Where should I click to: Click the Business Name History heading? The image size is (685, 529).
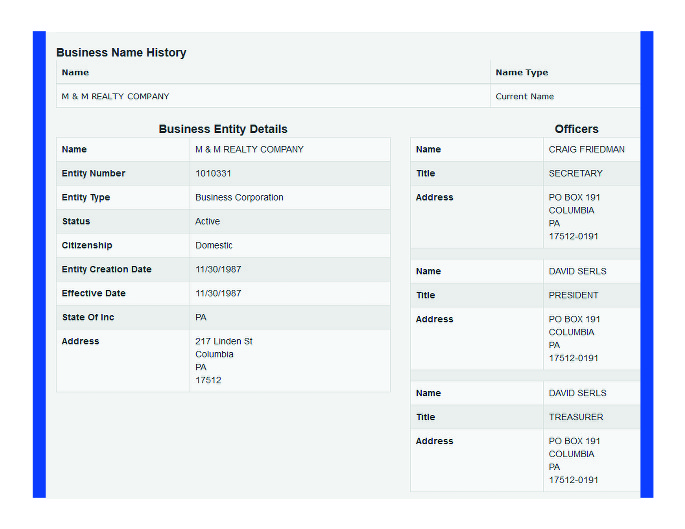tap(121, 53)
